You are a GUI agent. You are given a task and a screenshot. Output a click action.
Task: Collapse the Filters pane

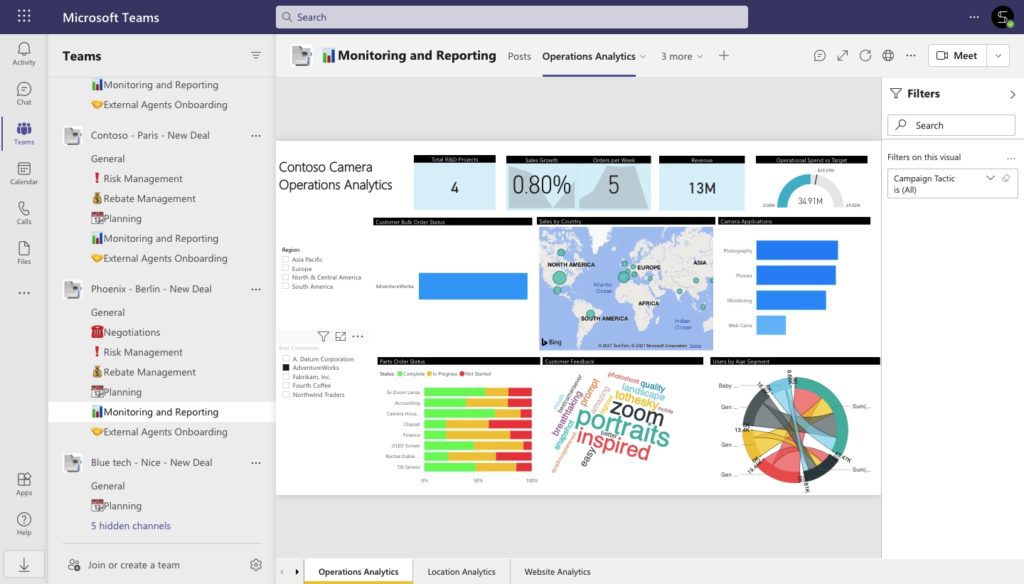coord(1012,94)
